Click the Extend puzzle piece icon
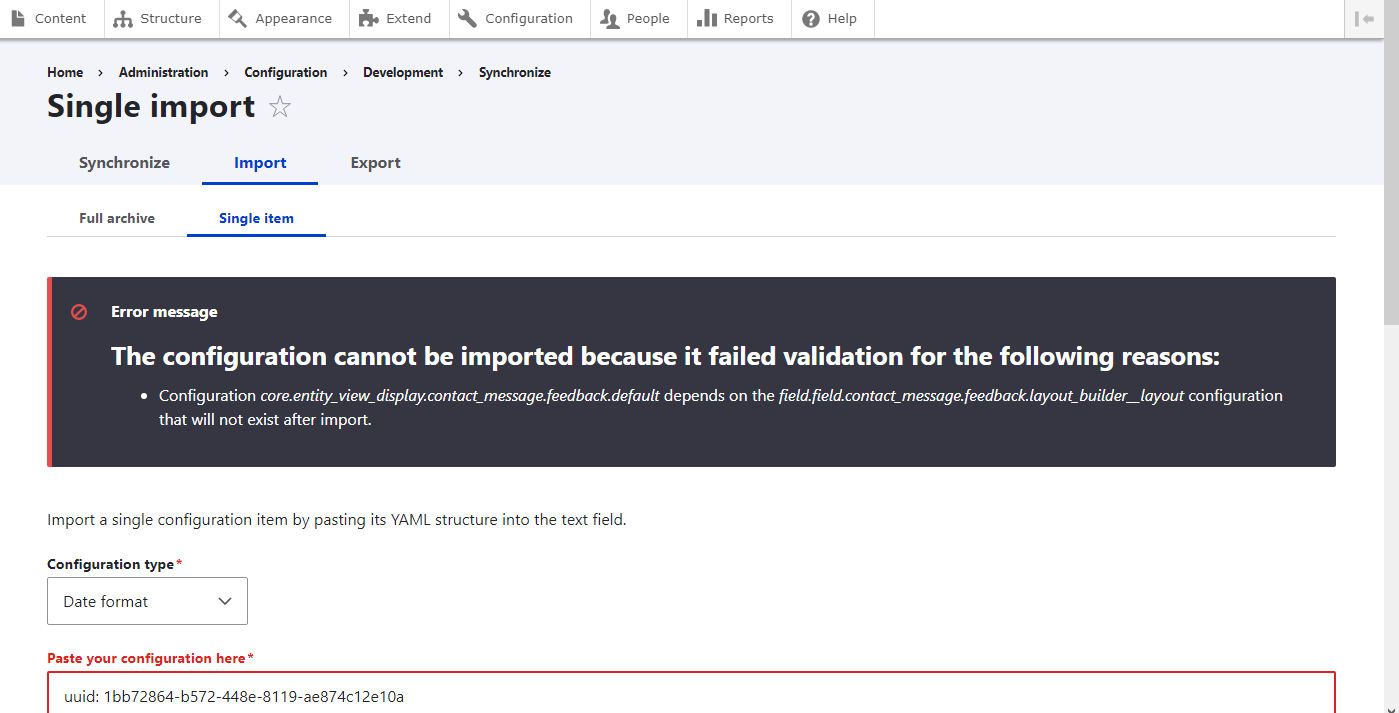 (368, 19)
